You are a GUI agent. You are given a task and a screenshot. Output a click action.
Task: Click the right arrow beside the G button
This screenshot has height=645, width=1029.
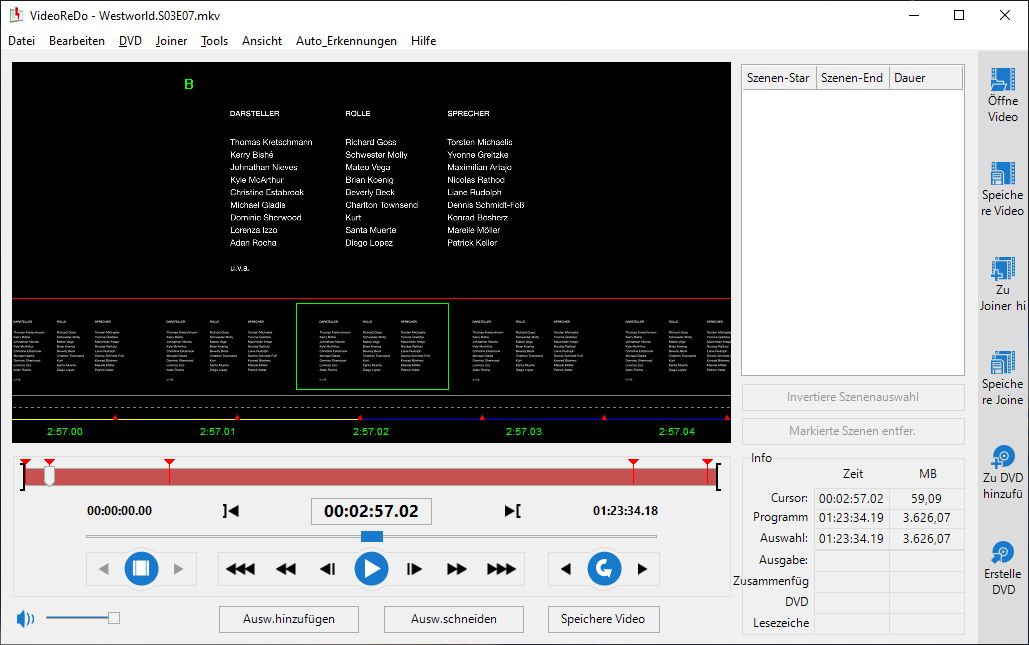(642, 569)
